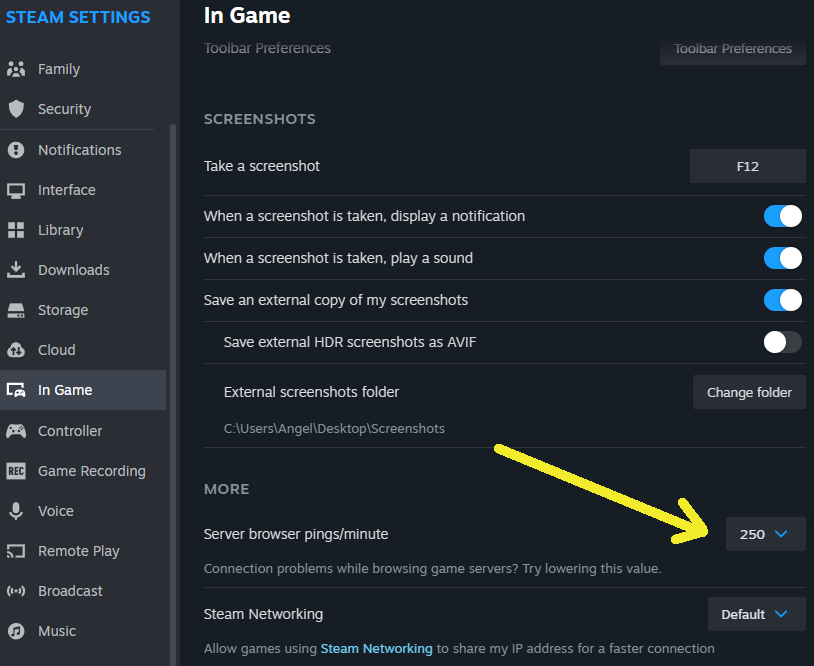Click the Family people icon in sidebar
Screen dimensions: 814x666
coord(16,69)
